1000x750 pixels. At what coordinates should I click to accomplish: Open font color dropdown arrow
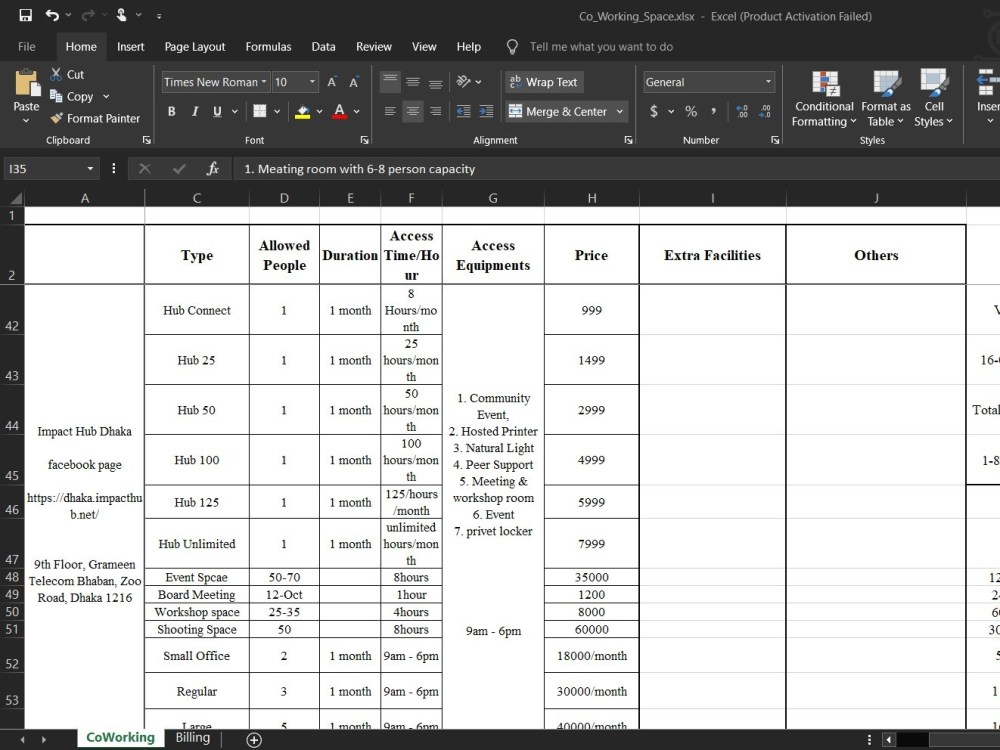(x=356, y=111)
